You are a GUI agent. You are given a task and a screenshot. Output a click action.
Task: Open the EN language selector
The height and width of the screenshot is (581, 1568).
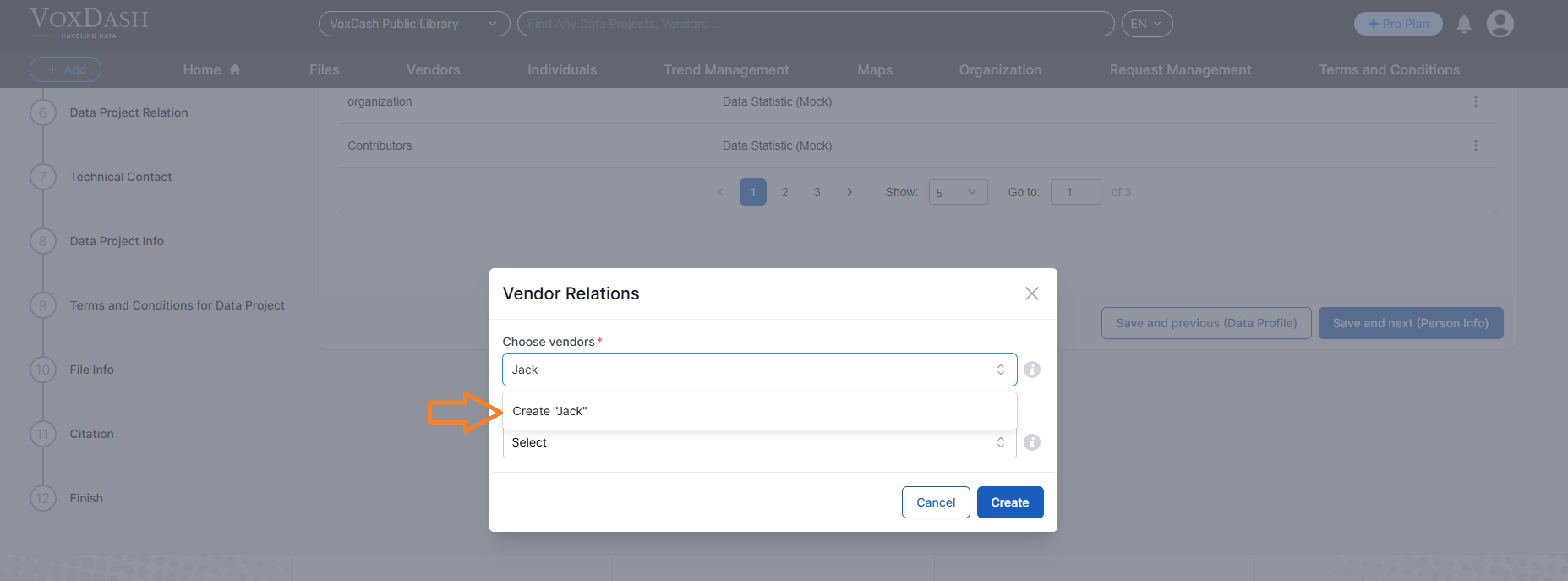(1147, 24)
